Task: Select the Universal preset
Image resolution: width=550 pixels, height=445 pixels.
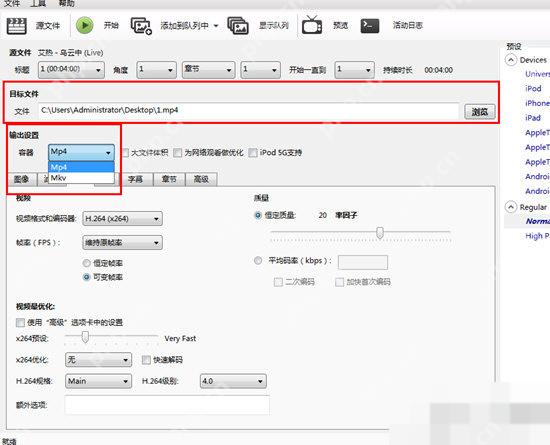Action: pos(537,74)
